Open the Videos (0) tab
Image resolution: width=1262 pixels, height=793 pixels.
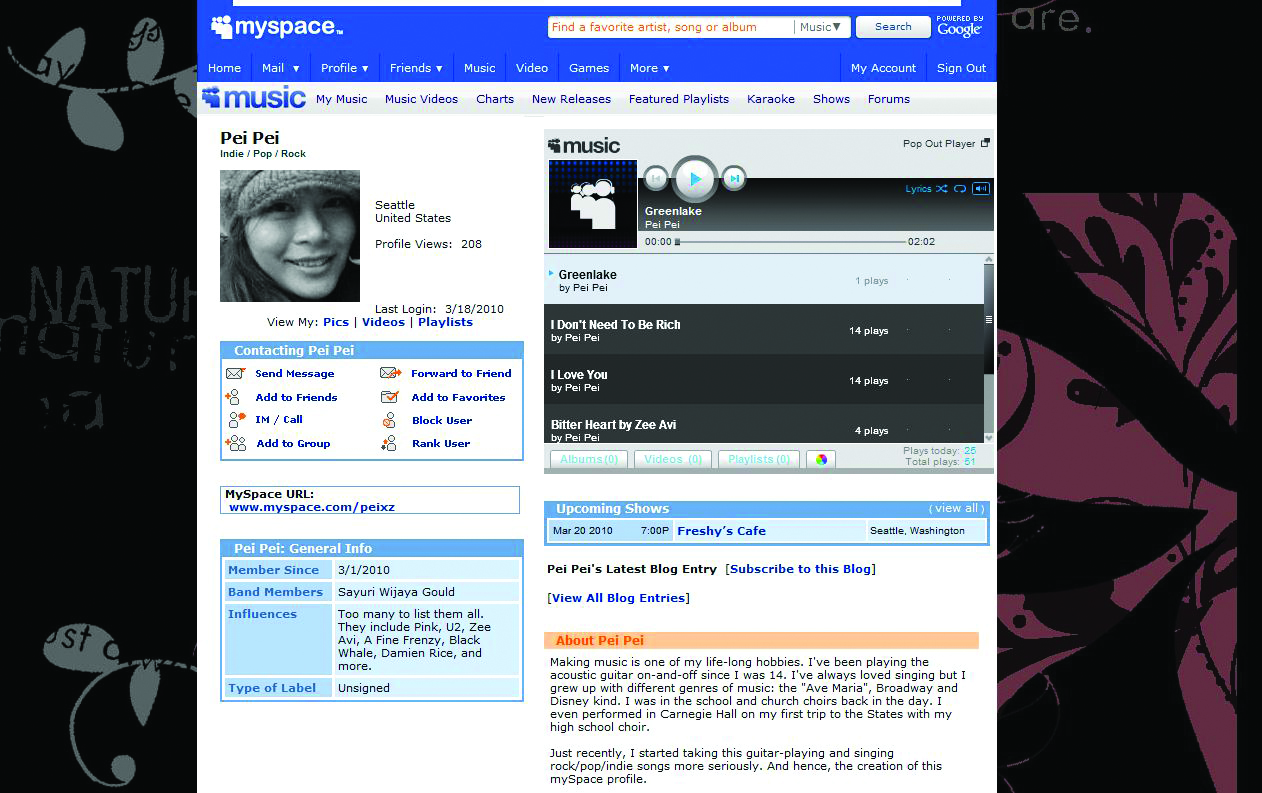672,459
